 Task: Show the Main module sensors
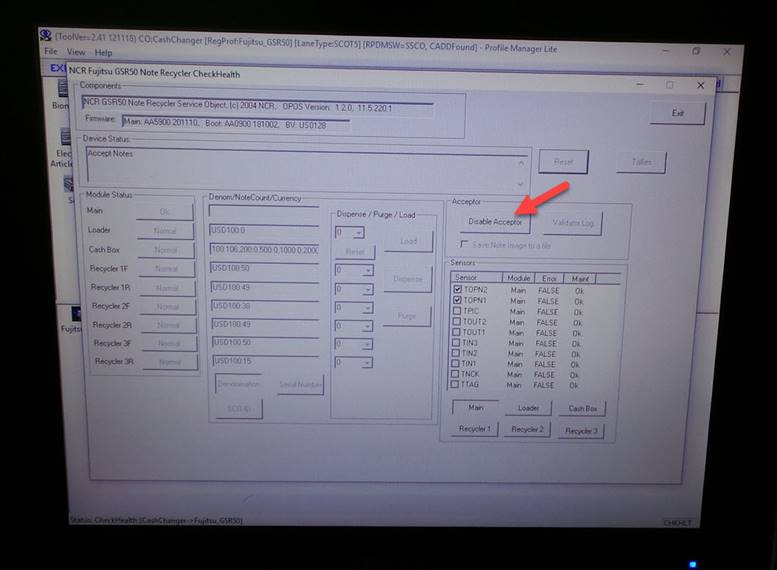coord(475,408)
